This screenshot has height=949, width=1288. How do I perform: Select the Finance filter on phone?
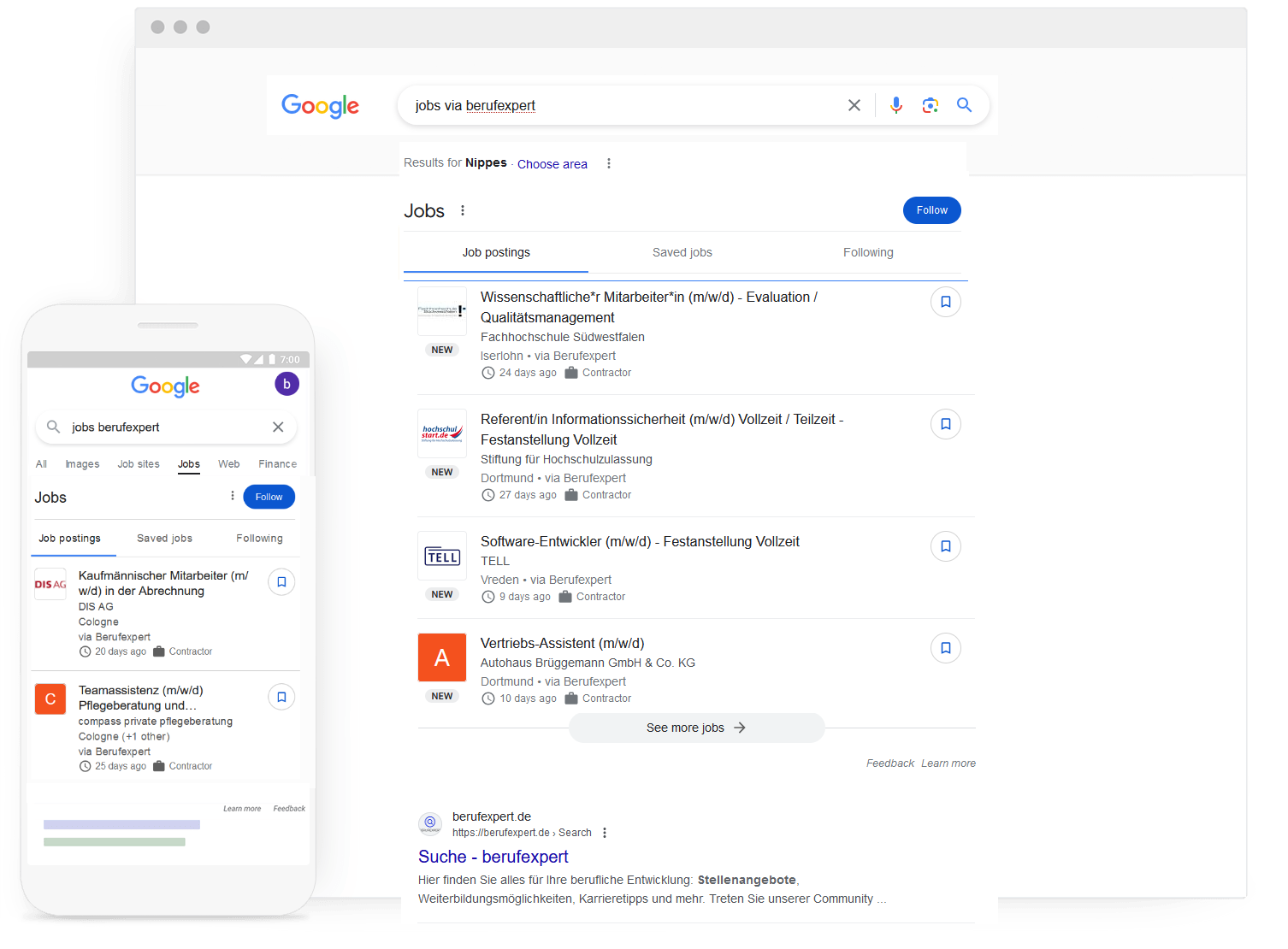(277, 464)
